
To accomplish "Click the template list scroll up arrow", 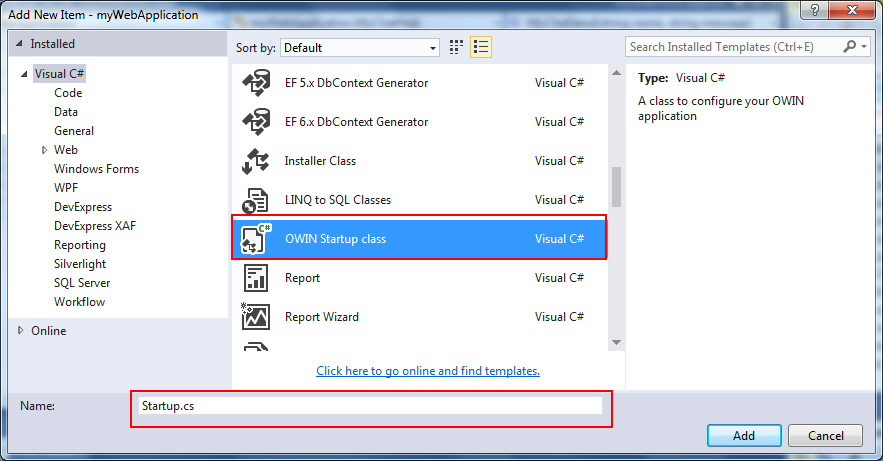I will coord(617,73).
